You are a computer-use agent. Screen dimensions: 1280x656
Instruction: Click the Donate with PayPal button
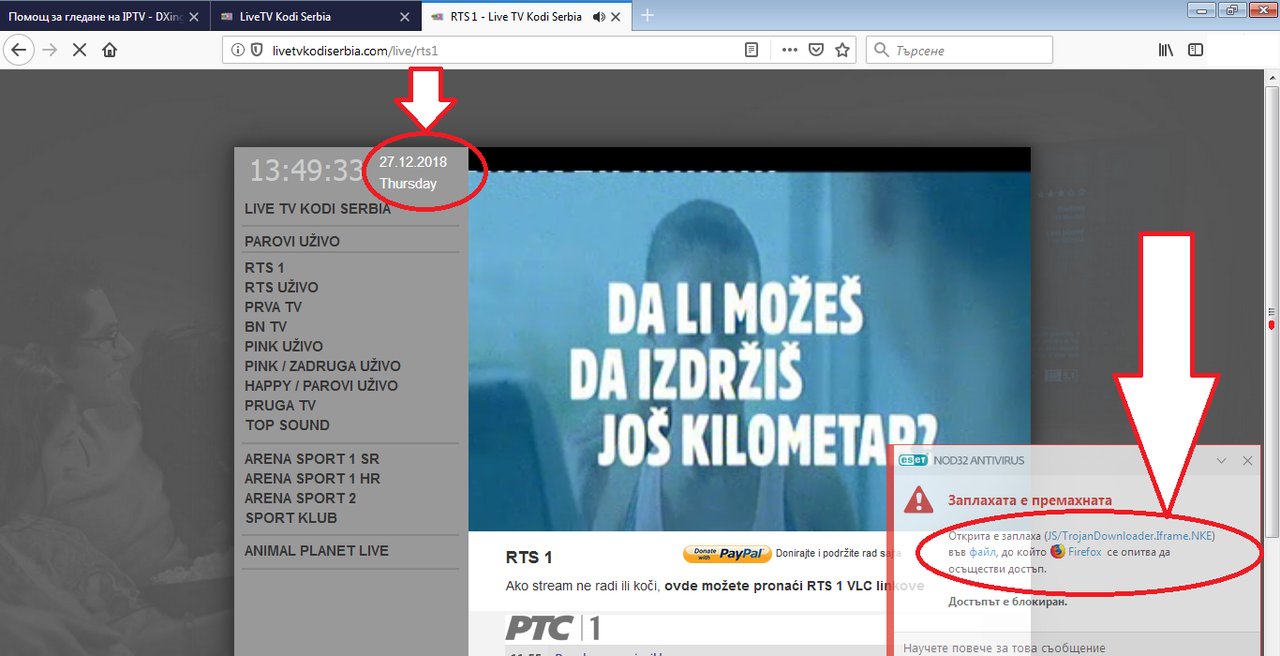pos(727,553)
